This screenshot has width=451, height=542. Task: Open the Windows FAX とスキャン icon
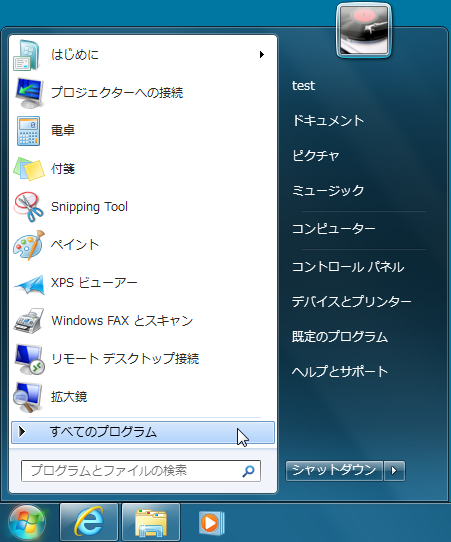[28, 321]
